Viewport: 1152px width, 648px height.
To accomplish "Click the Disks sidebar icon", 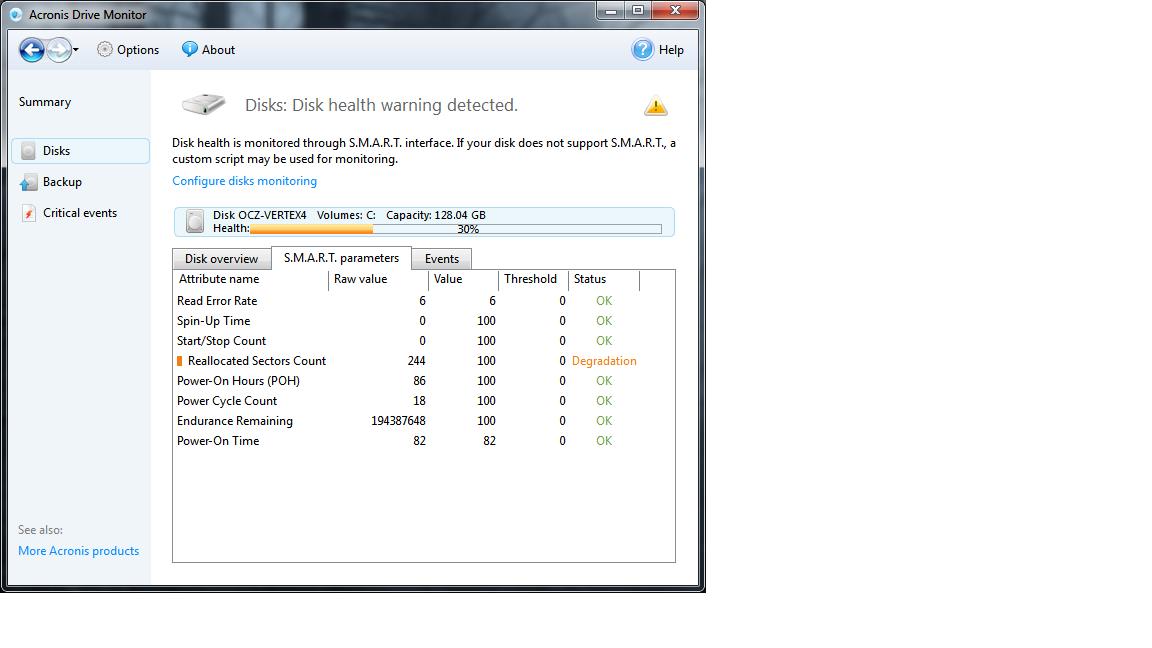I will (x=28, y=151).
